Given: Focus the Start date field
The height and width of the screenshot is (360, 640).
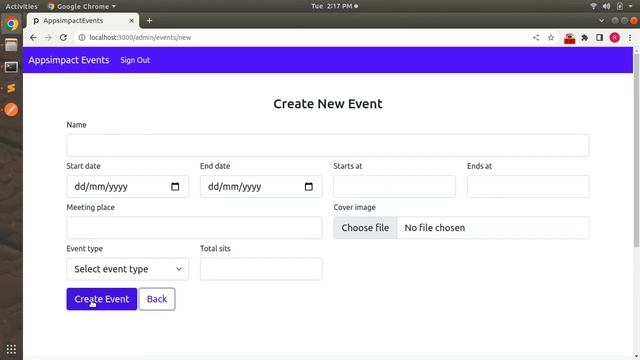Looking at the screenshot, I should 127,187.
